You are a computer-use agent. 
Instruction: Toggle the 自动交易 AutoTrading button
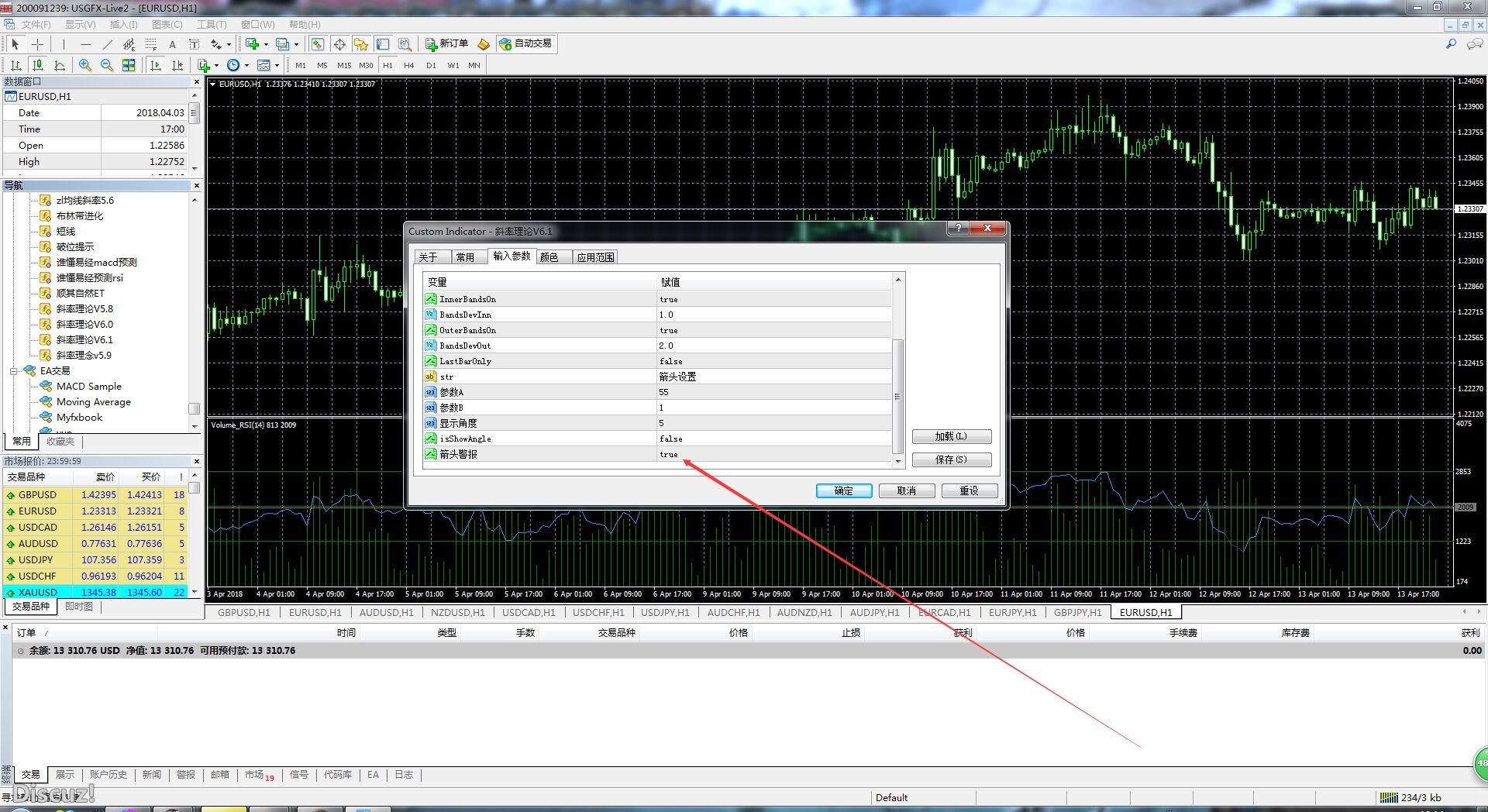pyautogui.click(x=526, y=44)
